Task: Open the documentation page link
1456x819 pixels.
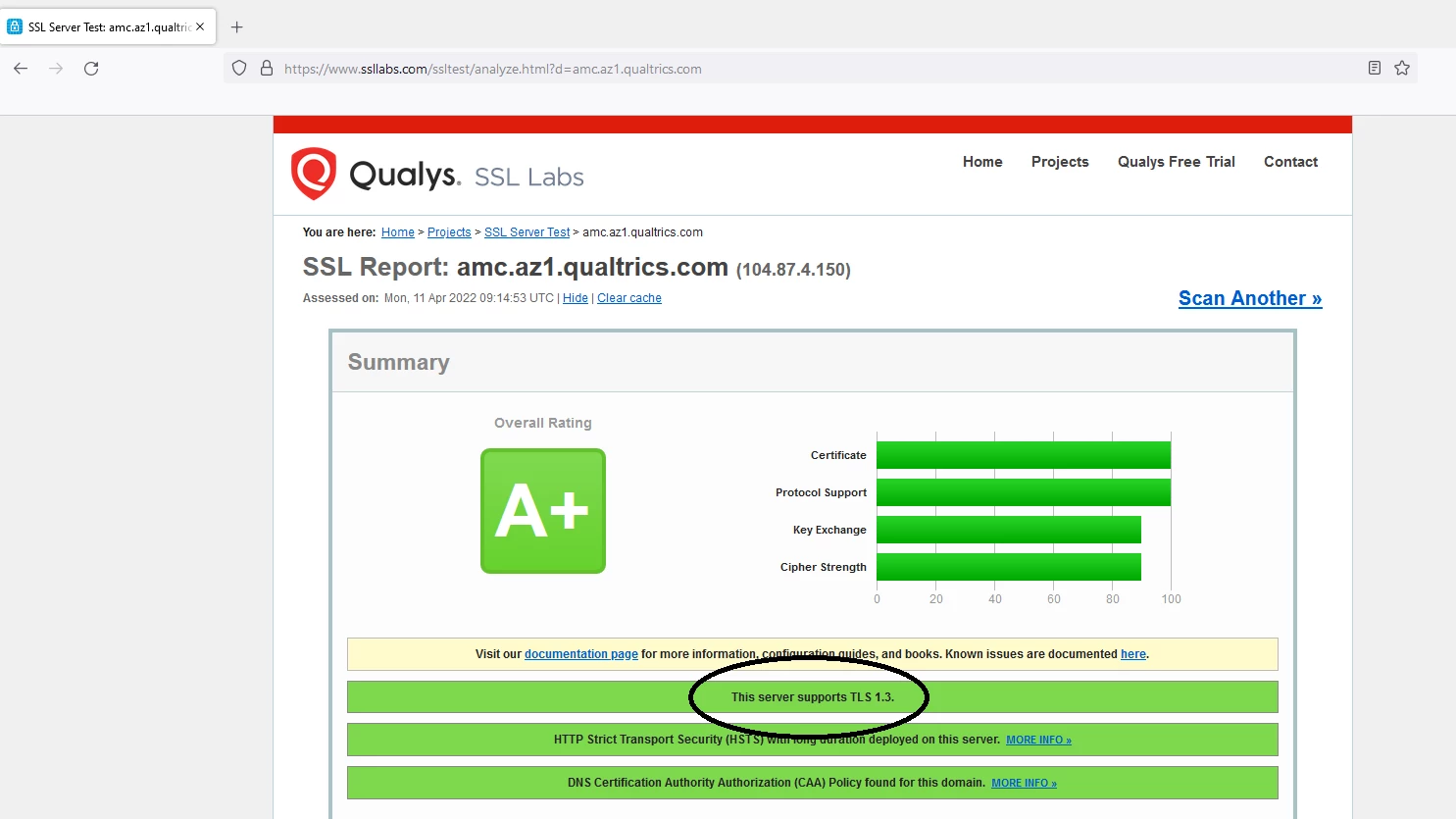Action: point(581,654)
